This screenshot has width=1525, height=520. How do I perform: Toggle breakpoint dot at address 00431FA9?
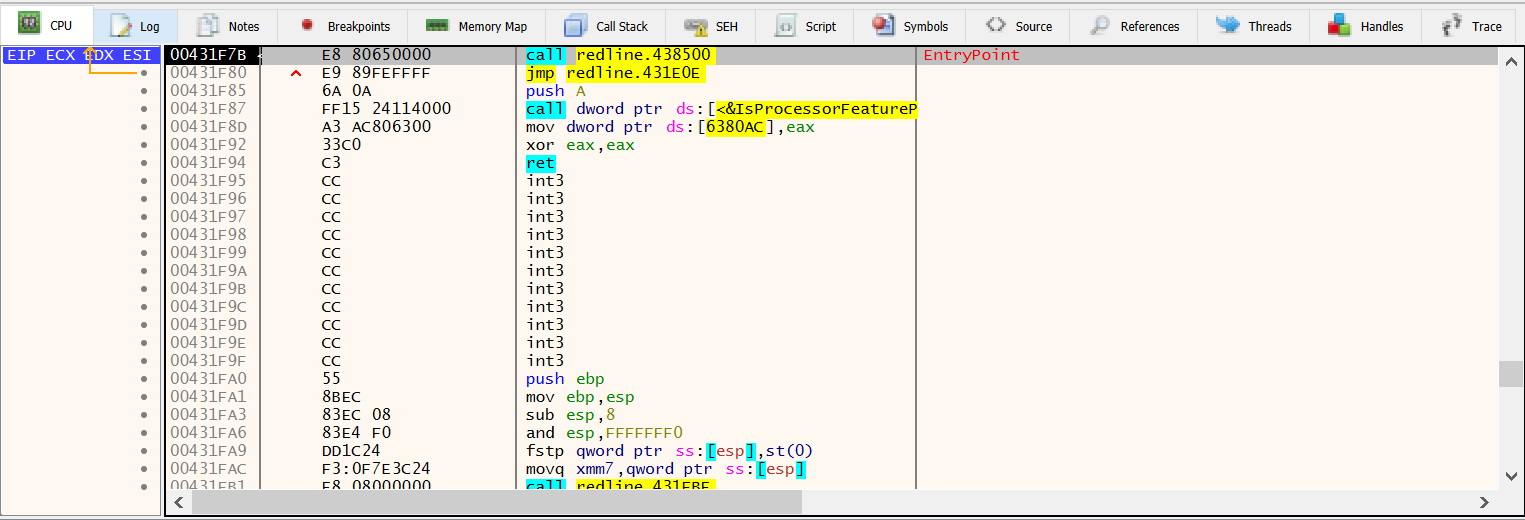tap(145, 451)
